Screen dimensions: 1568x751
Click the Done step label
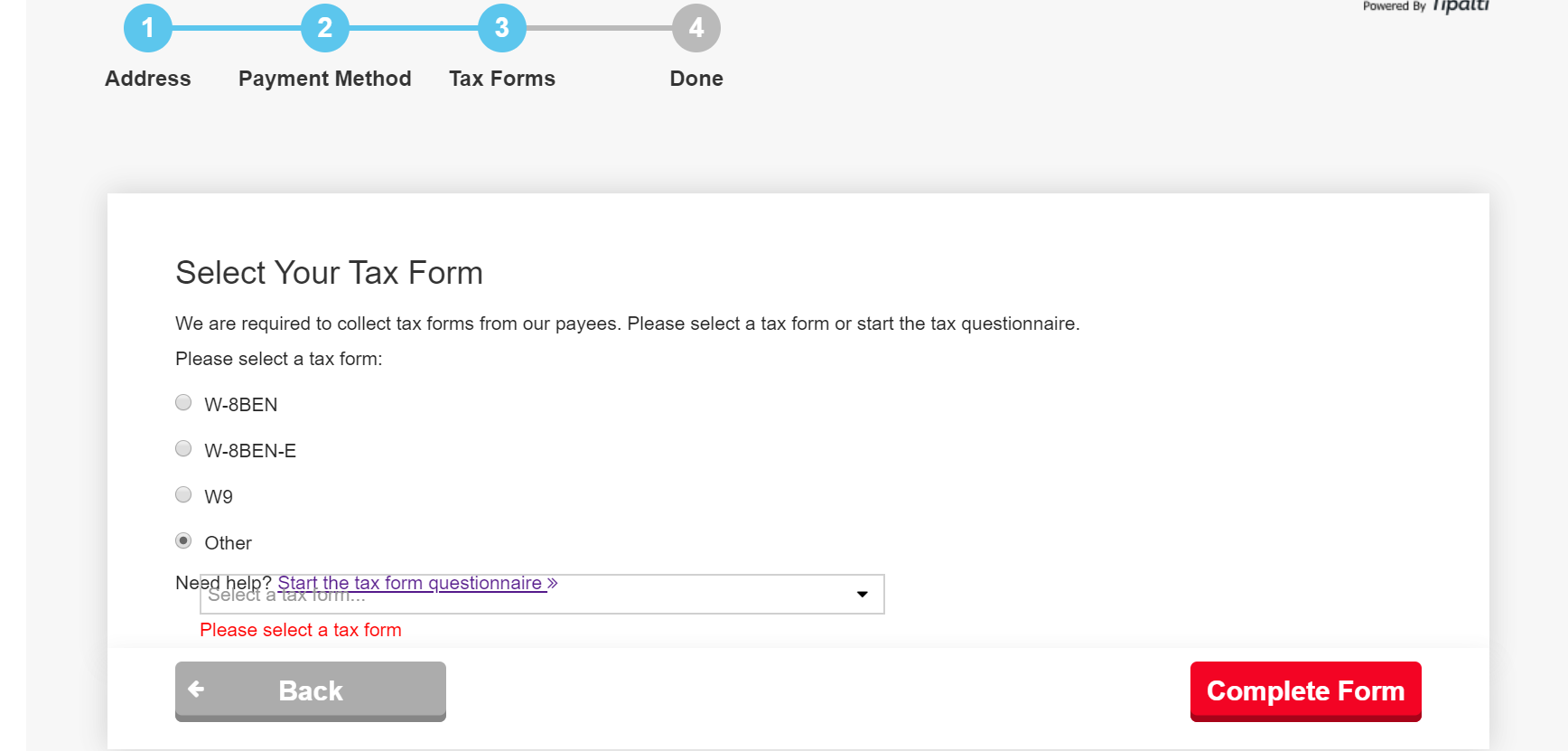(x=696, y=79)
